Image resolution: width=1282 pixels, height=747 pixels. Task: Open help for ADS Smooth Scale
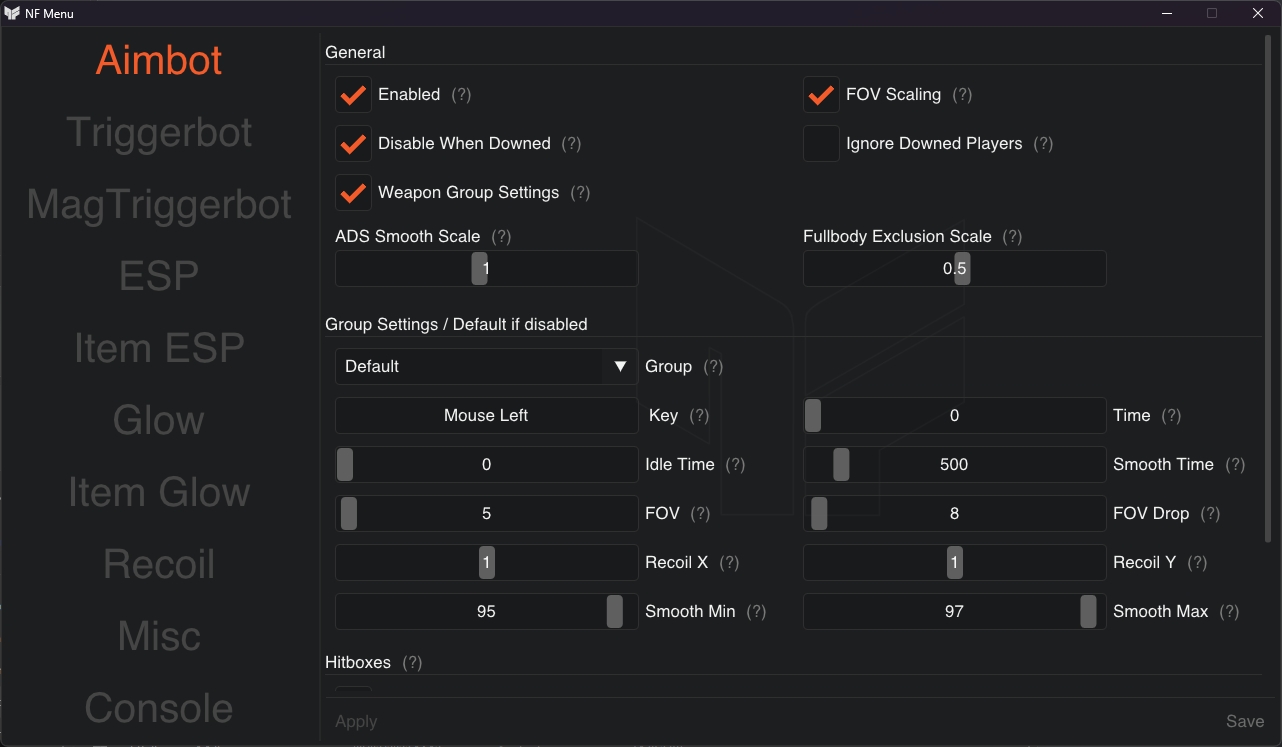click(500, 236)
